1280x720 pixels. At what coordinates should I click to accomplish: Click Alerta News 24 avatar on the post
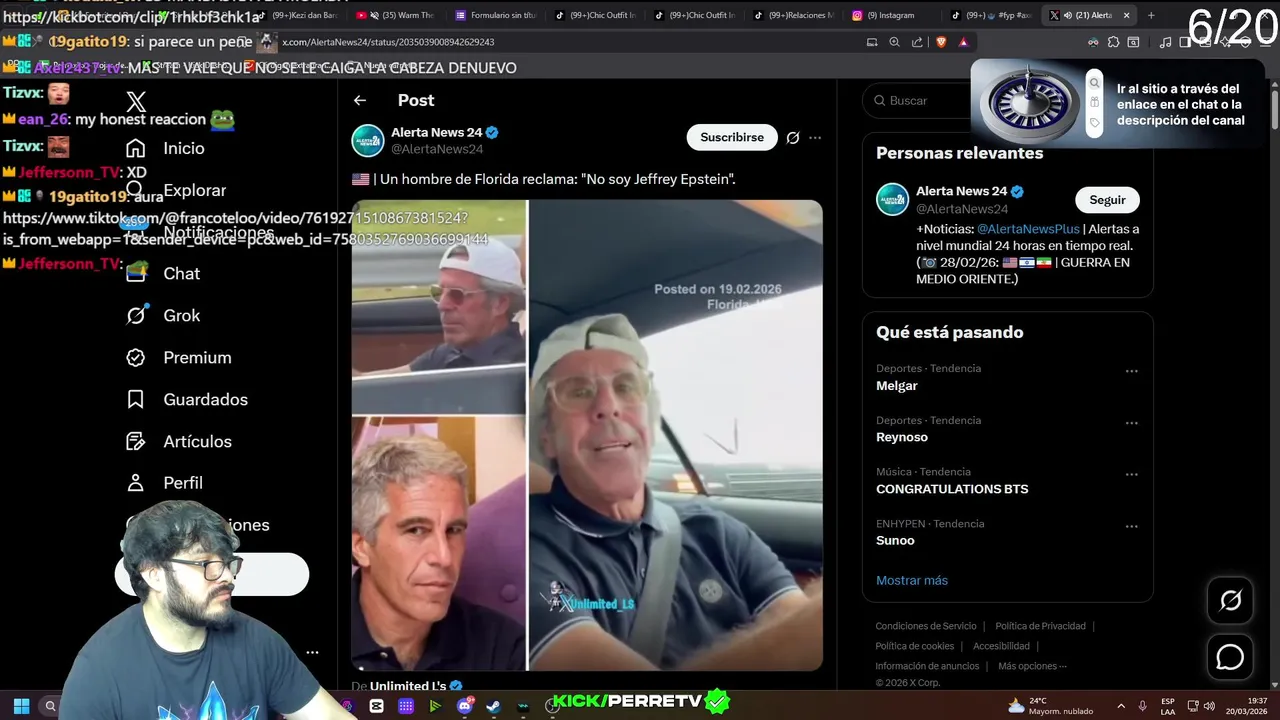pyautogui.click(x=368, y=140)
